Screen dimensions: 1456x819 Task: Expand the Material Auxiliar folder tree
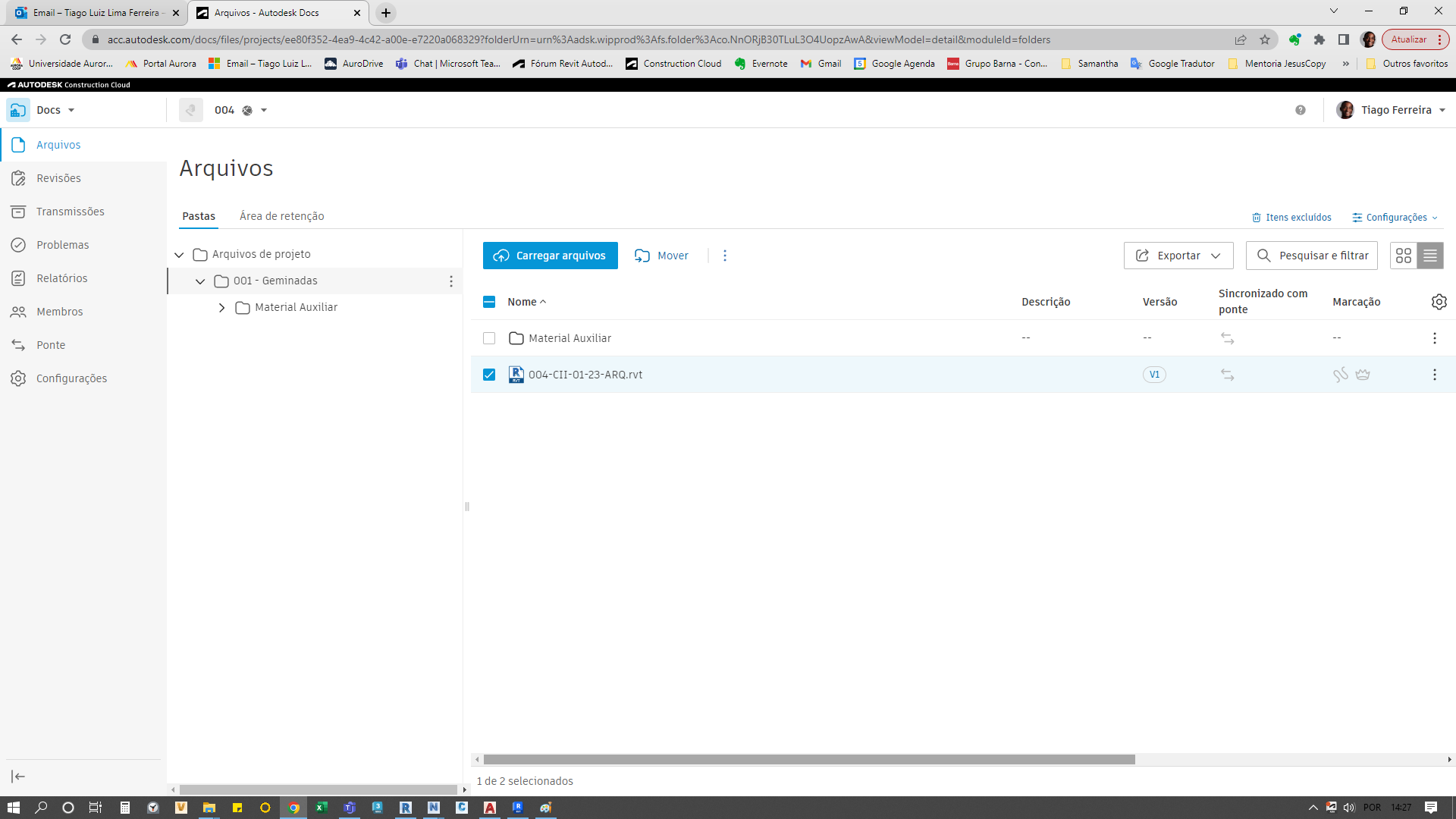point(222,307)
